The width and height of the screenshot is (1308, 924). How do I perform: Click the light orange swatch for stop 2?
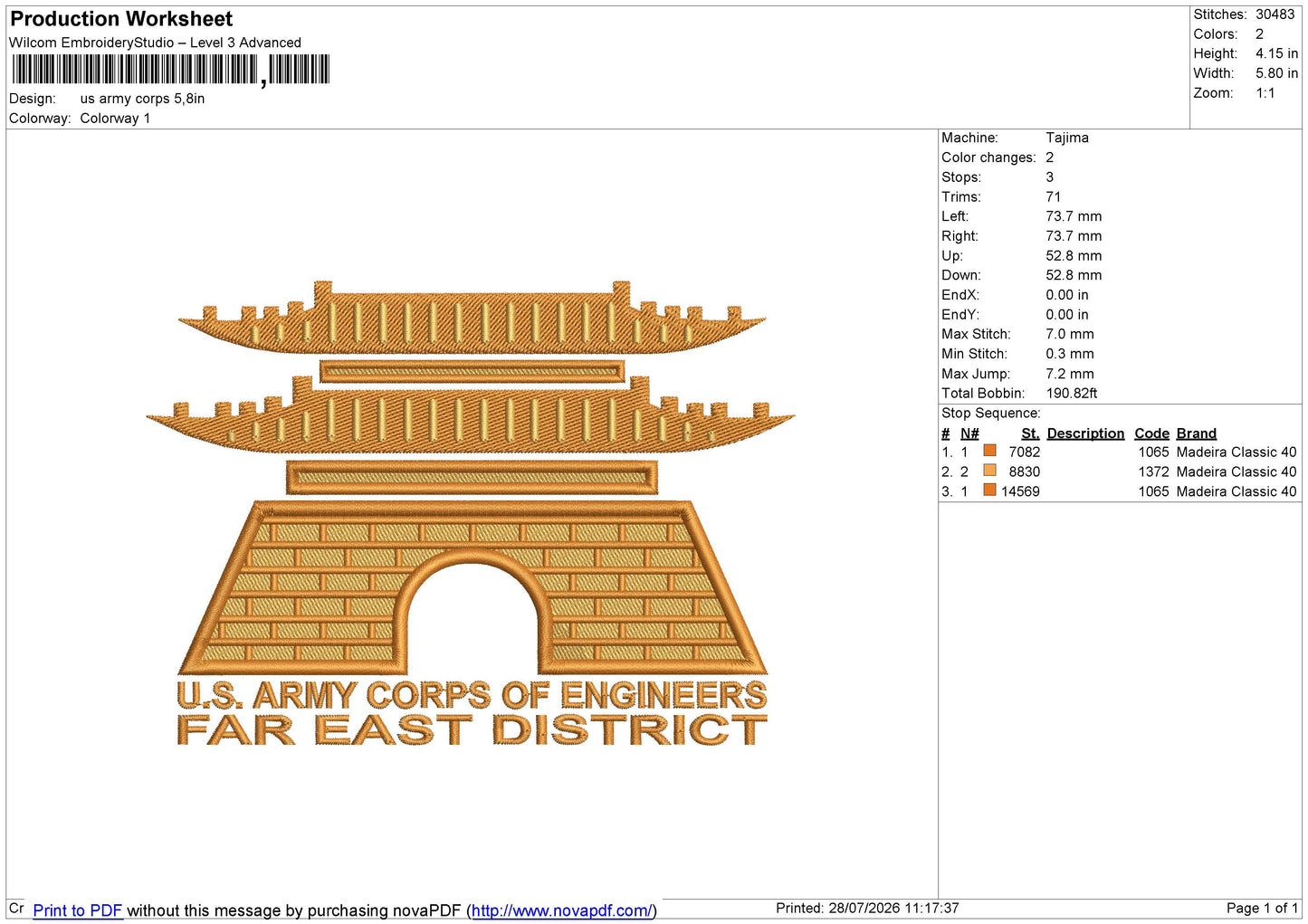pyautogui.click(x=989, y=471)
